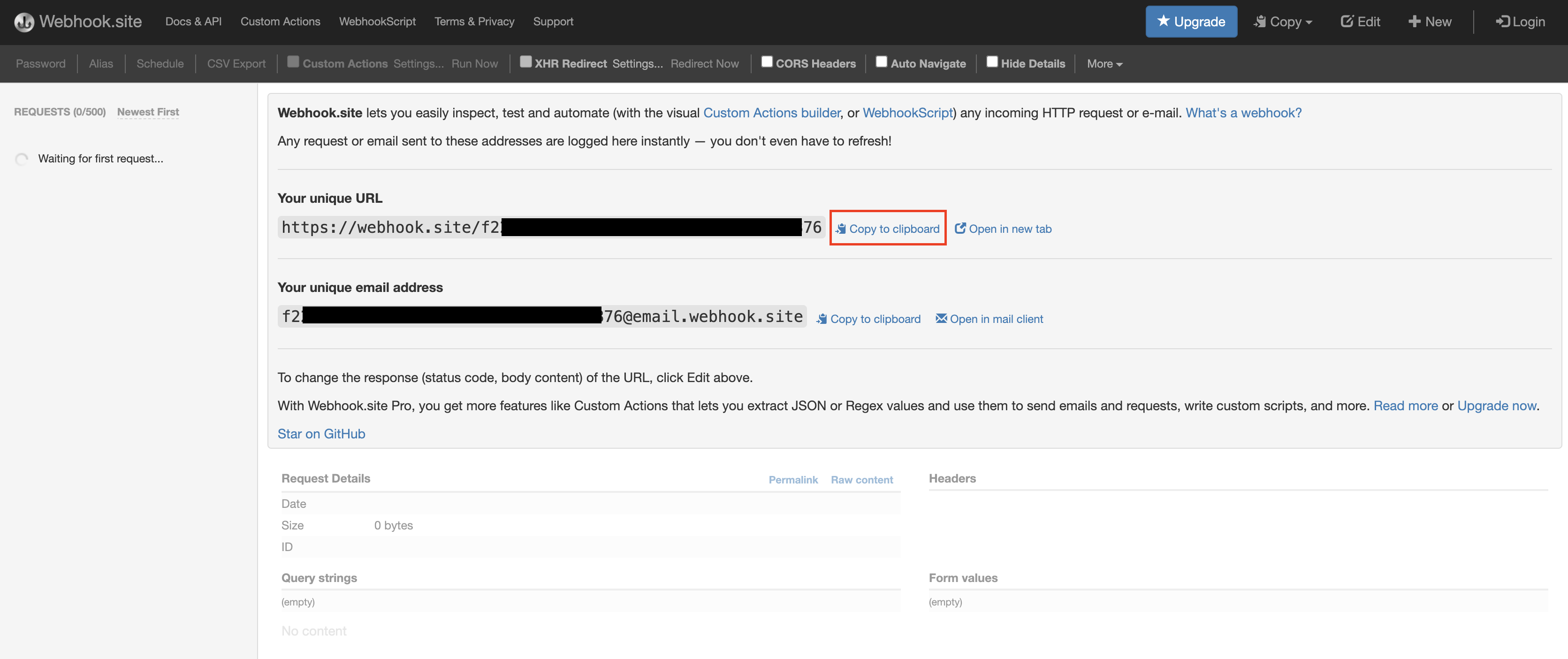This screenshot has height=659, width=1568.
Task: Click the Webhook.site logo icon
Action: [24, 22]
